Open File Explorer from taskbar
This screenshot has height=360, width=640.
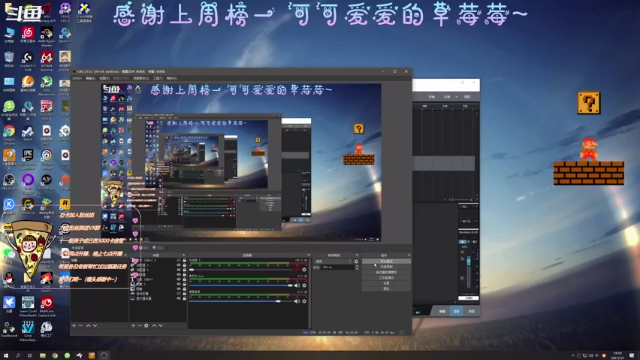click(42, 356)
